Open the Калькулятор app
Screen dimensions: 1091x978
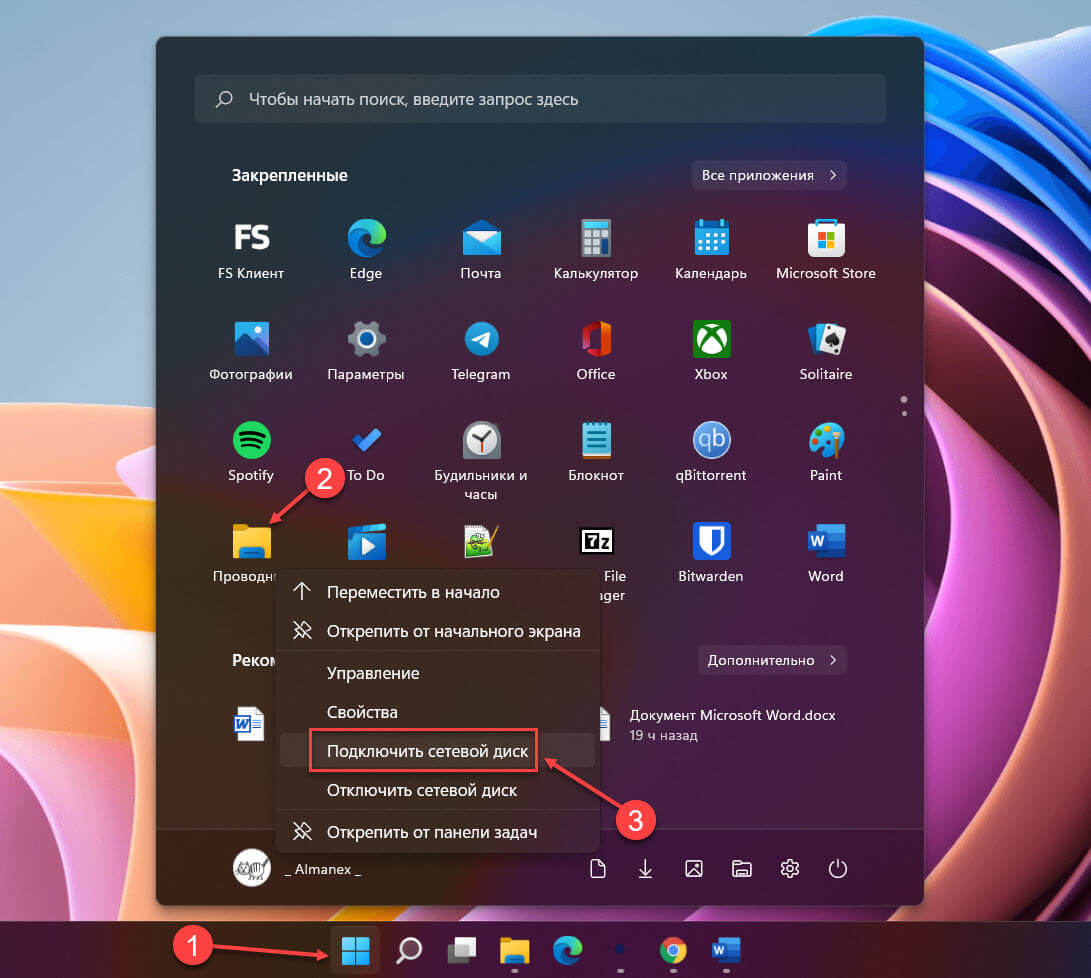click(x=596, y=250)
